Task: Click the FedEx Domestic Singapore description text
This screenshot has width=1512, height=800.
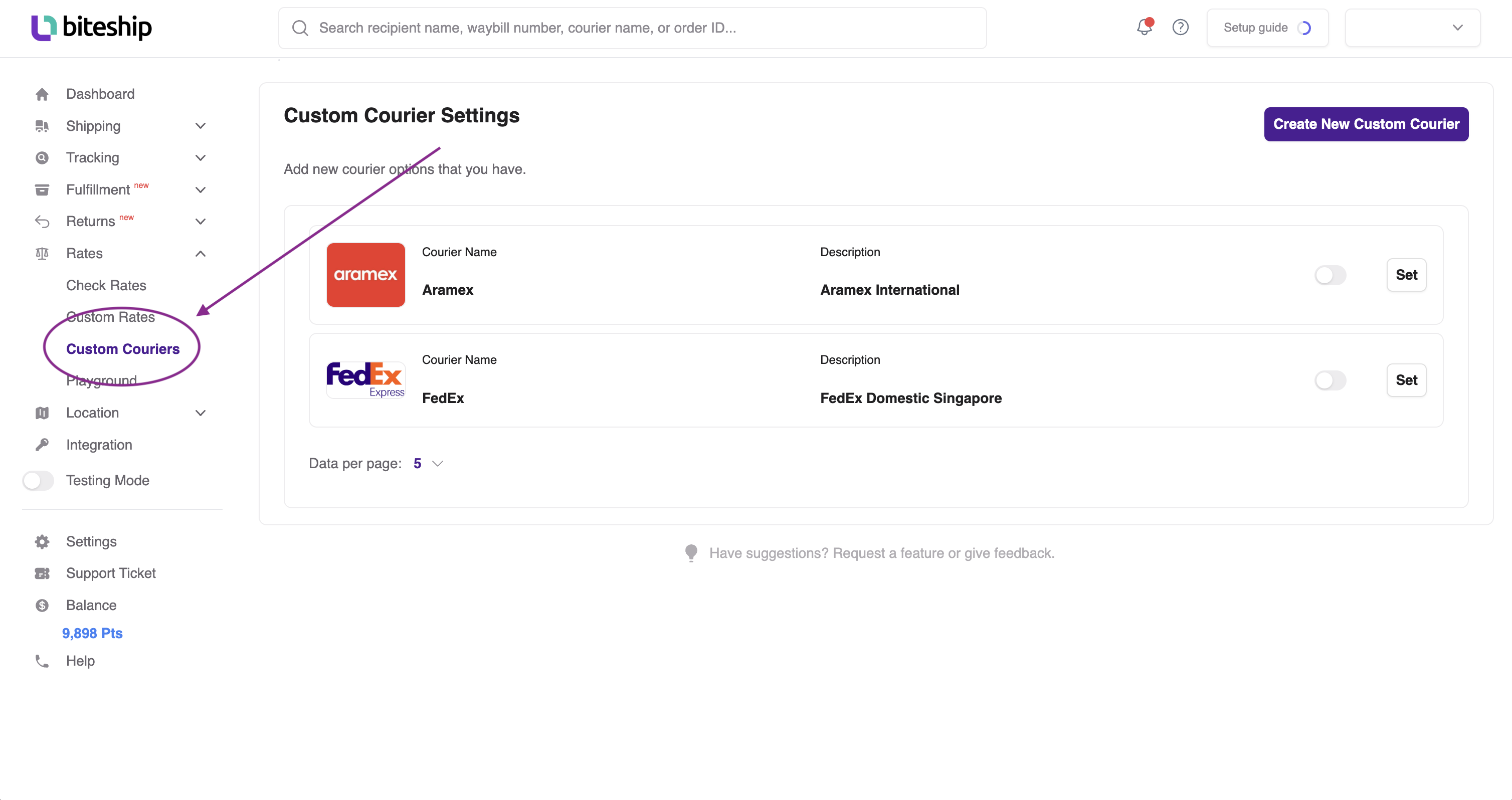Action: 910,398
